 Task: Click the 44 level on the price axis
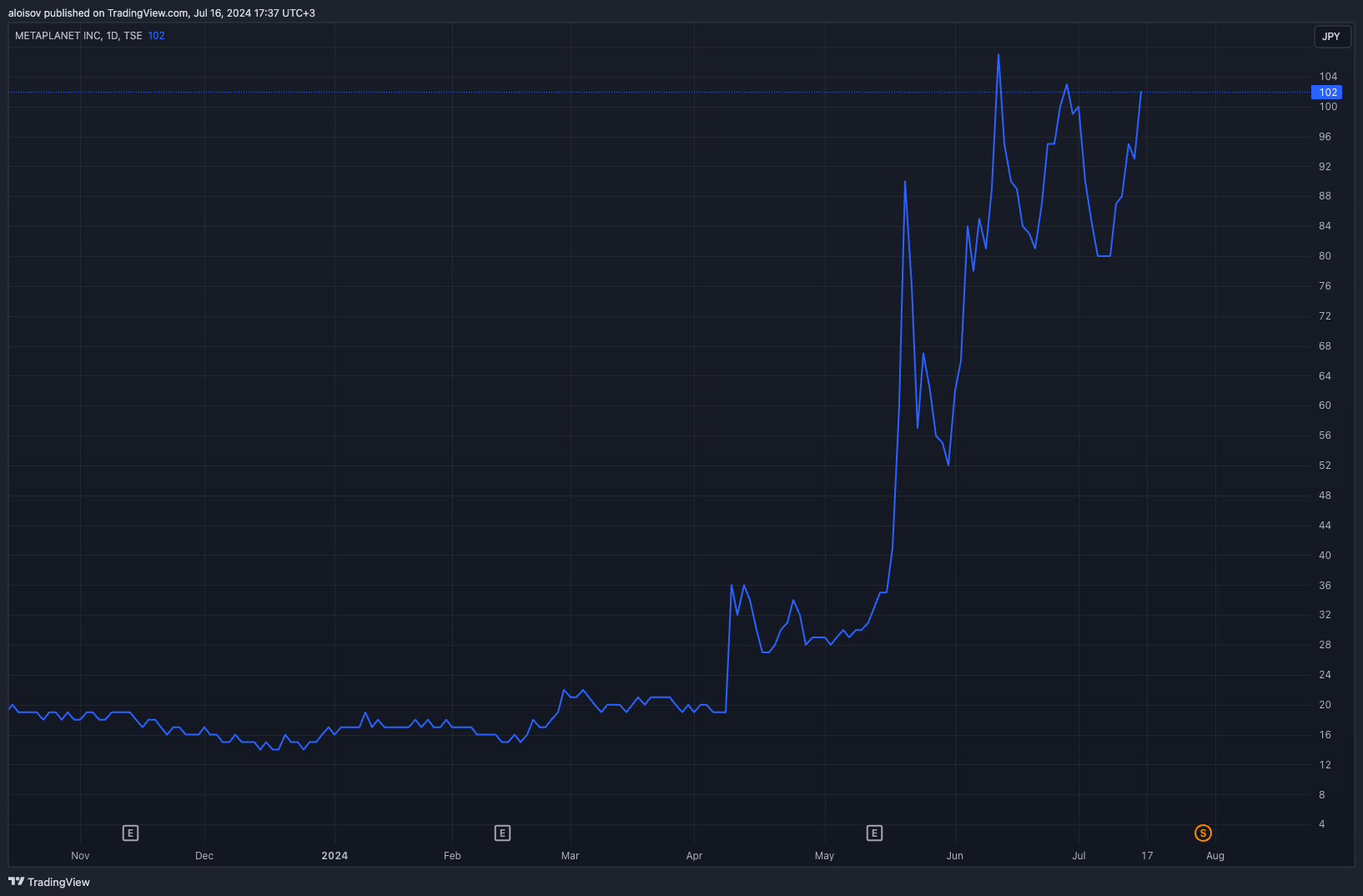coord(1325,526)
